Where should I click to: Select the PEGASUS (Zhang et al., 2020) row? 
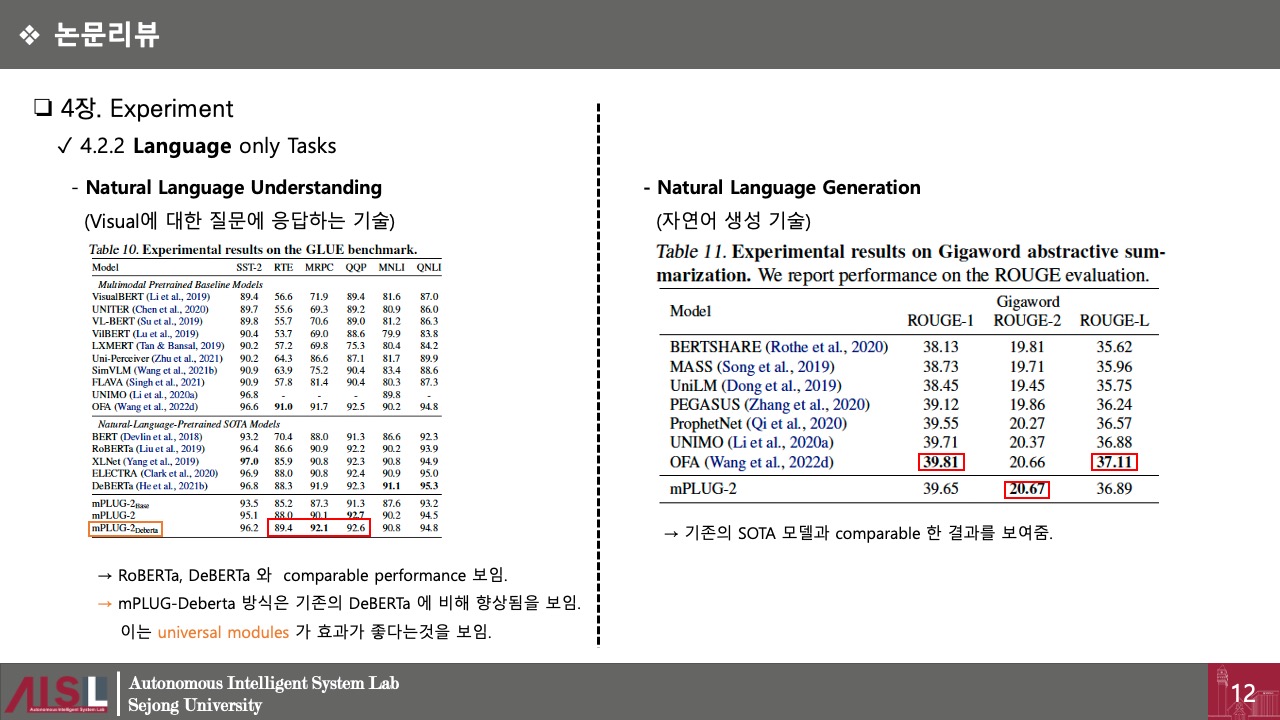[x=908, y=404]
